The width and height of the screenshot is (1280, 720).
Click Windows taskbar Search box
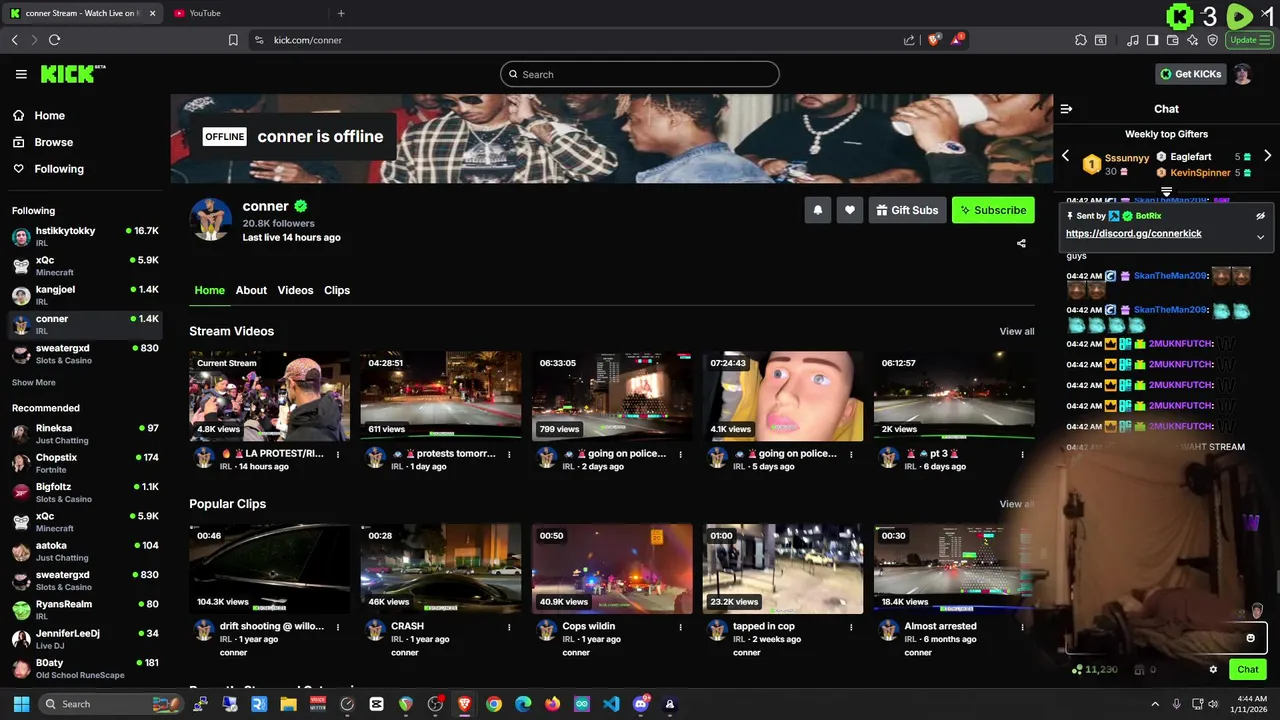tap(112, 704)
